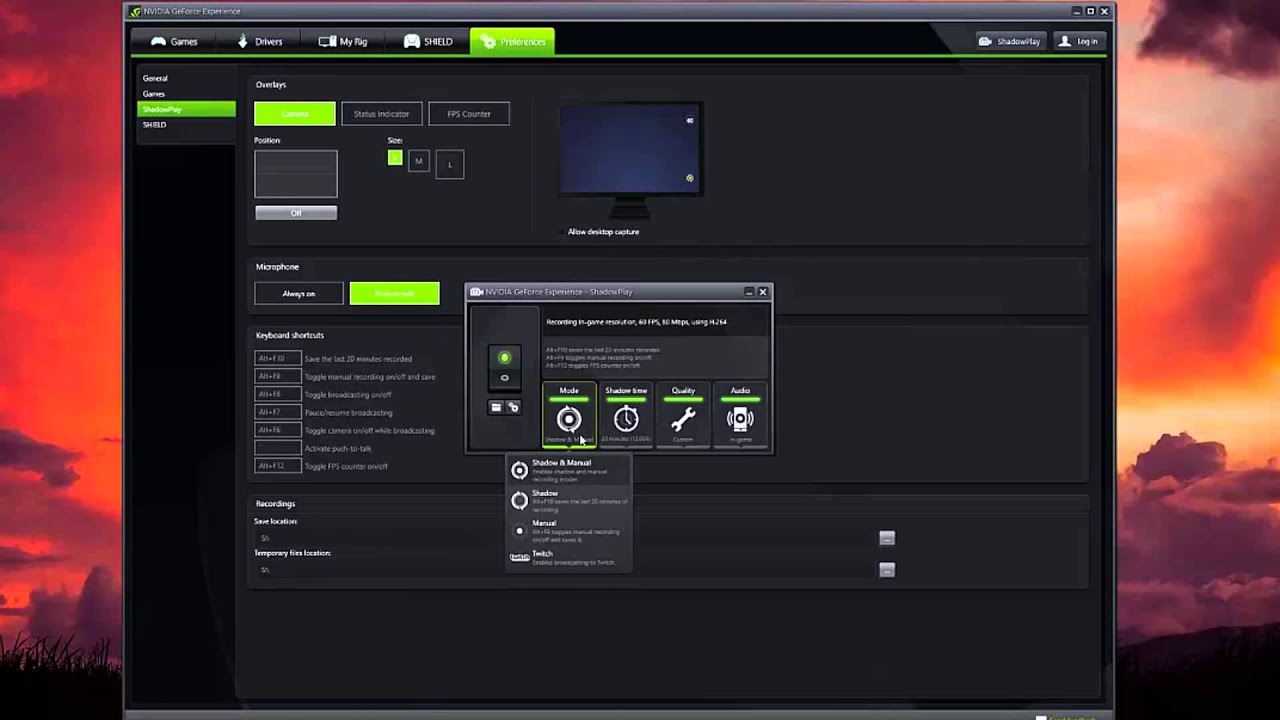Image resolution: width=1280 pixels, height=720 pixels.
Task: Select ShadowPlay in the preferences sidebar
Action: point(186,109)
